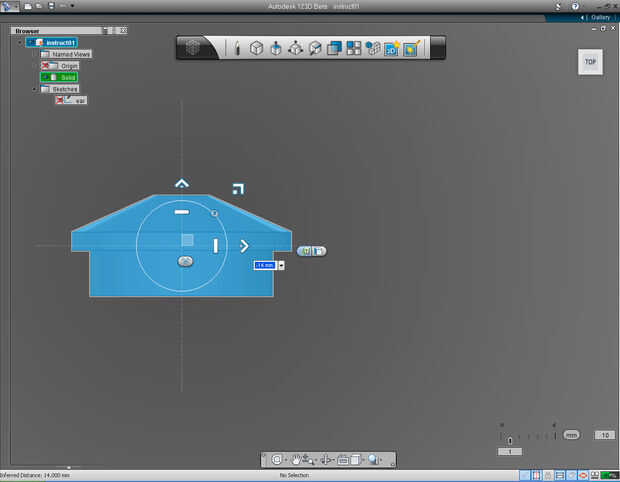The width and height of the screenshot is (620, 482).
Task: Close the Browser panel
Action: (x=123, y=30)
